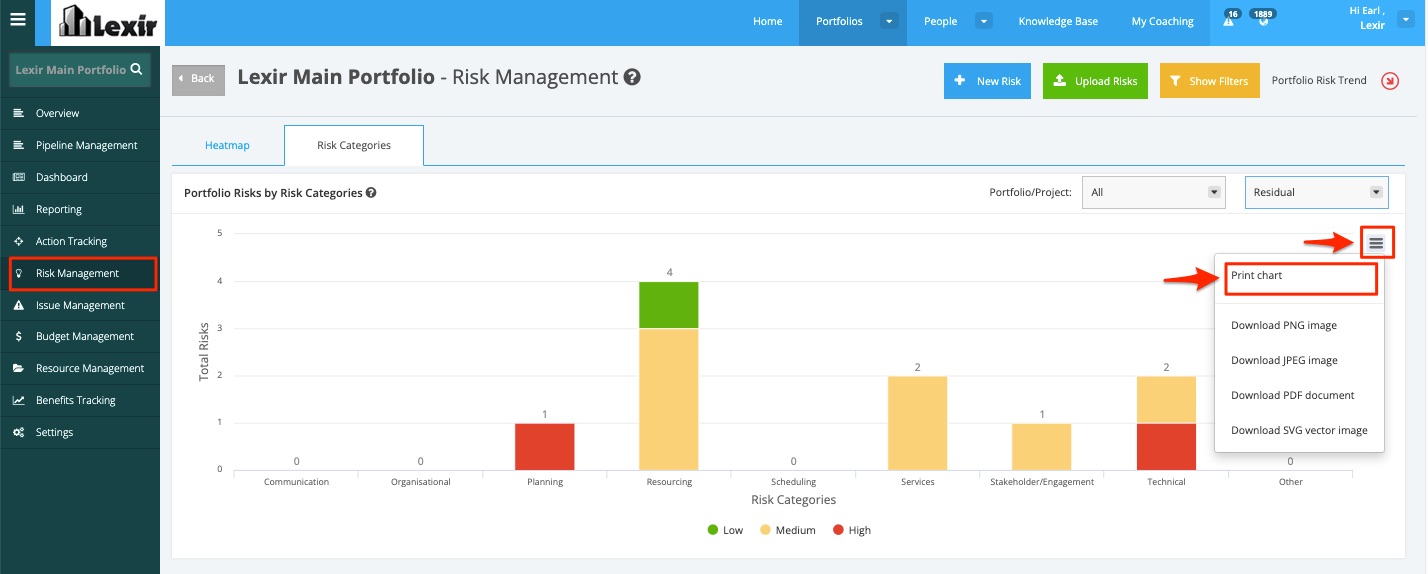1428x574 pixels.
Task: Click the 'Other' axis label
Action: 1291,482
